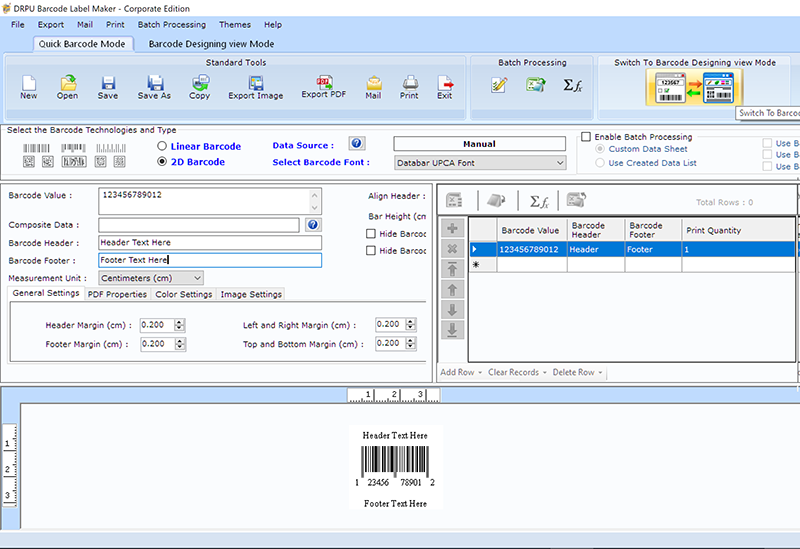
Task: Switch to Barcode Designing view via large icon
Action: pos(694,88)
